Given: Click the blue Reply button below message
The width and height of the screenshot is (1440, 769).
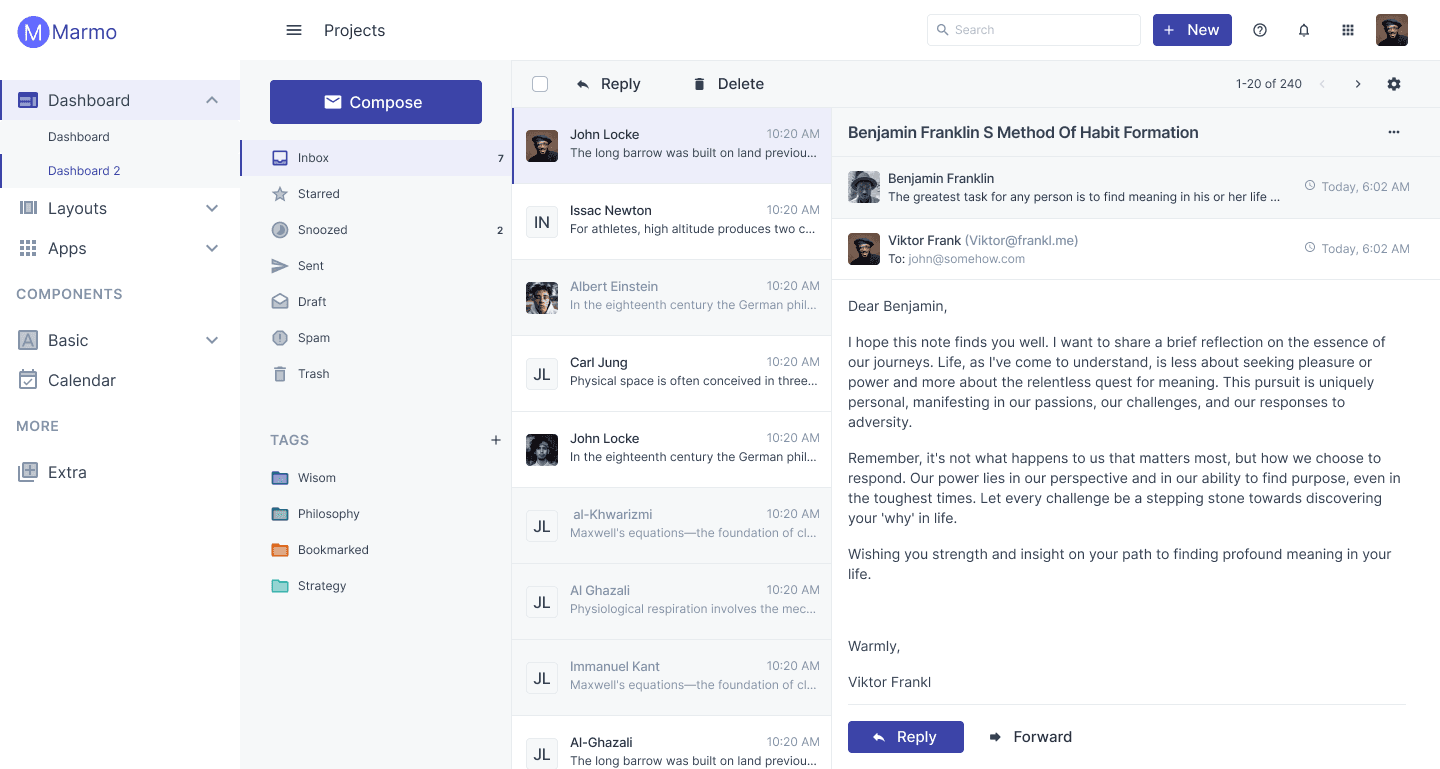Looking at the screenshot, I should (x=906, y=737).
